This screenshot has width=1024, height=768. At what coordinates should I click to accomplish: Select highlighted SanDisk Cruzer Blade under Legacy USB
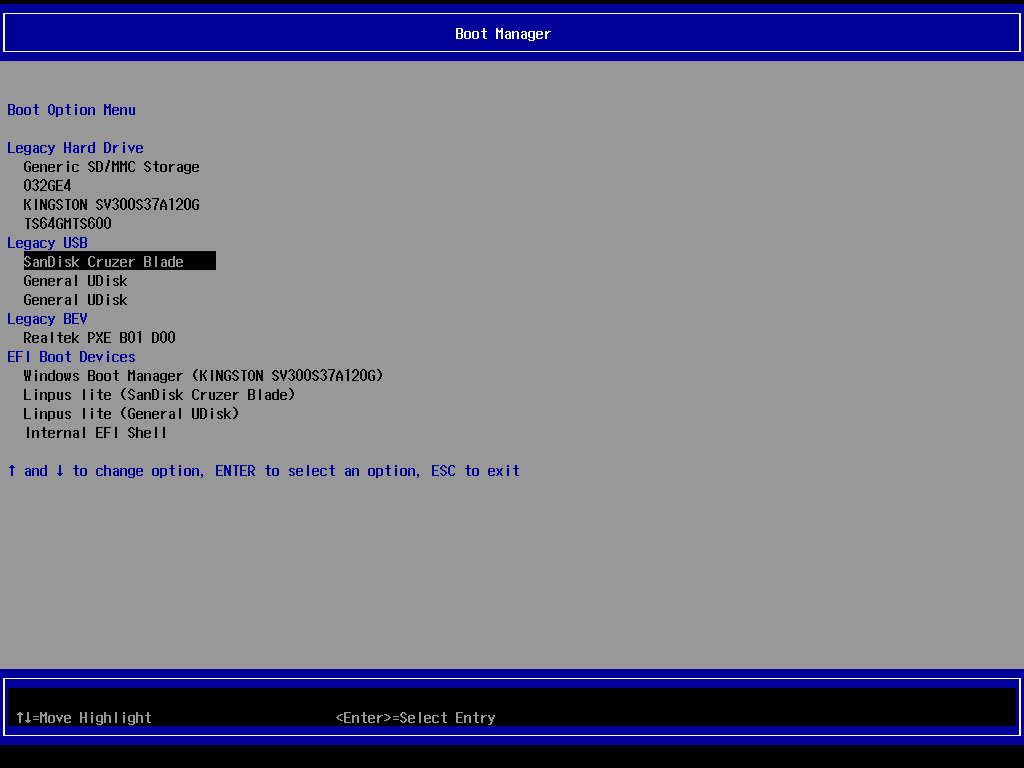(x=120, y=261)
